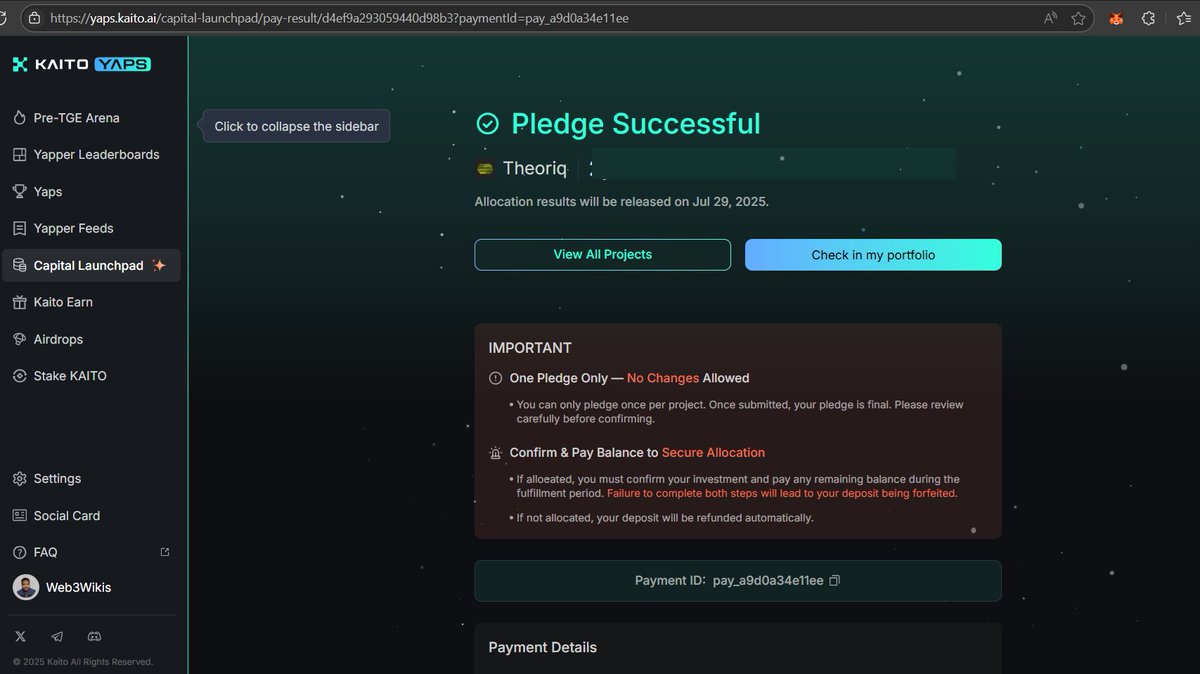
Task: Click the Payment ID value pay_a9d0a34e11ee
Action: [768, 580]
